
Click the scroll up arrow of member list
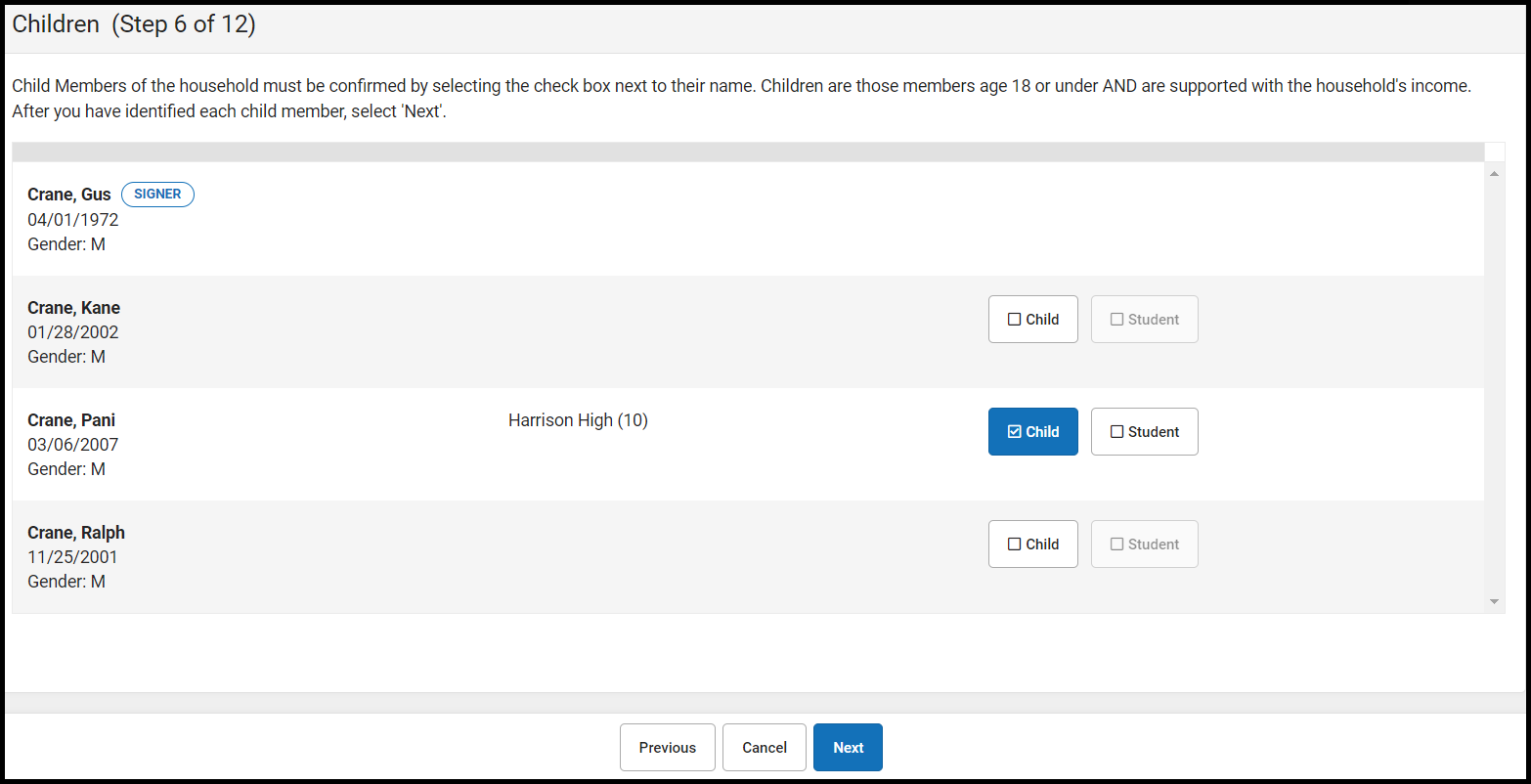click(x=1494, y=174)
